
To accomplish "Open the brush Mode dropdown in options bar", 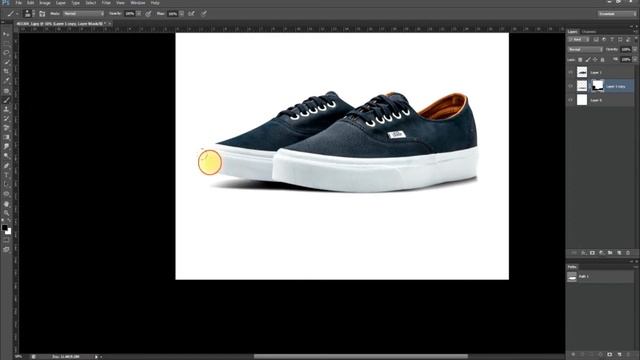I will click(x=83, y=13).
